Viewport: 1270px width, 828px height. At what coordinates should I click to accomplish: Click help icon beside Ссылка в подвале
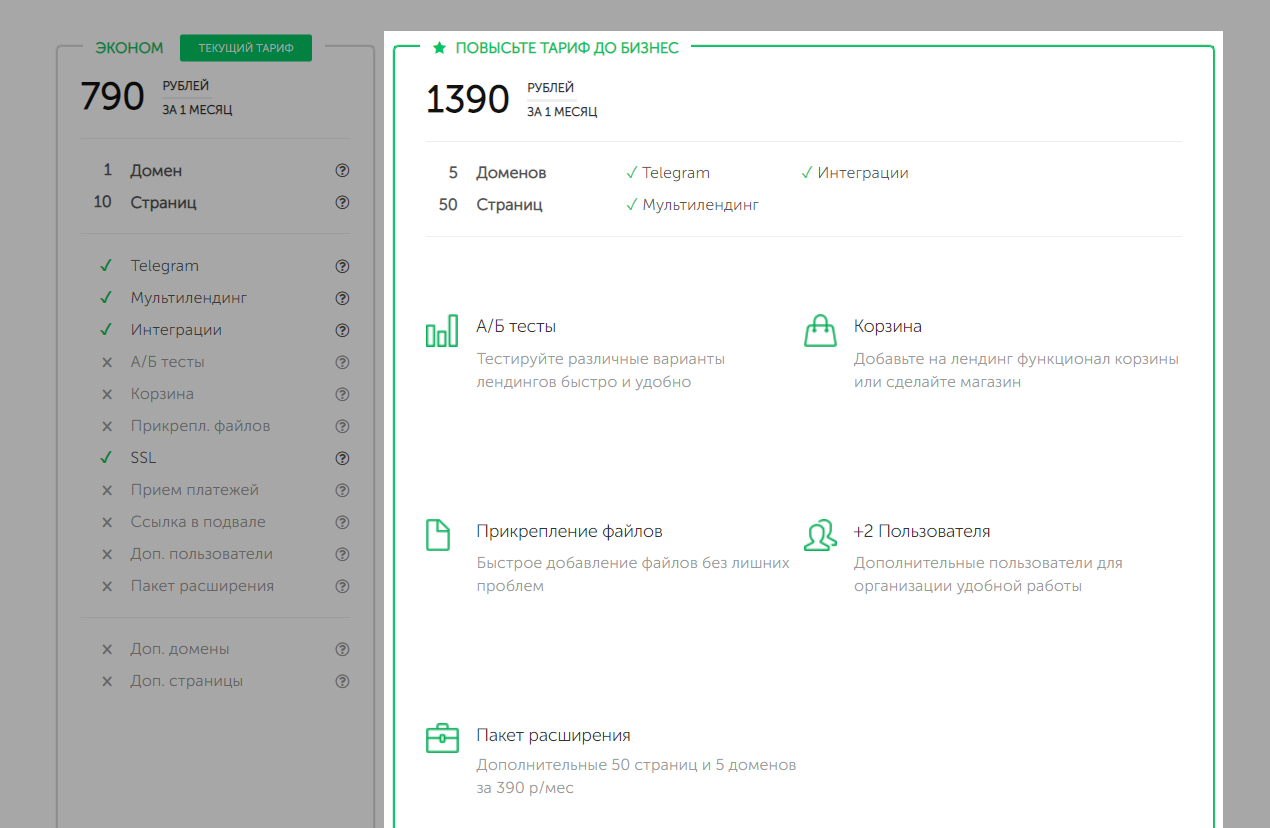tap(342, 523)
